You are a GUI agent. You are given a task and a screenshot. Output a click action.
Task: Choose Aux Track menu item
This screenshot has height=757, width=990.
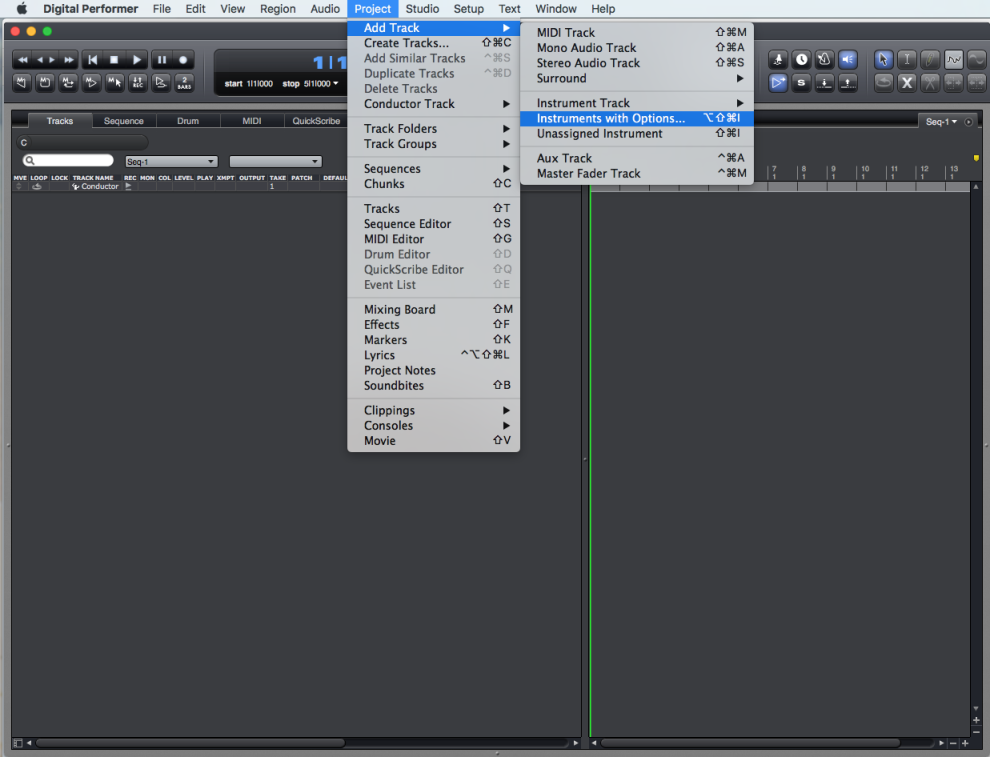pos(637,158)
